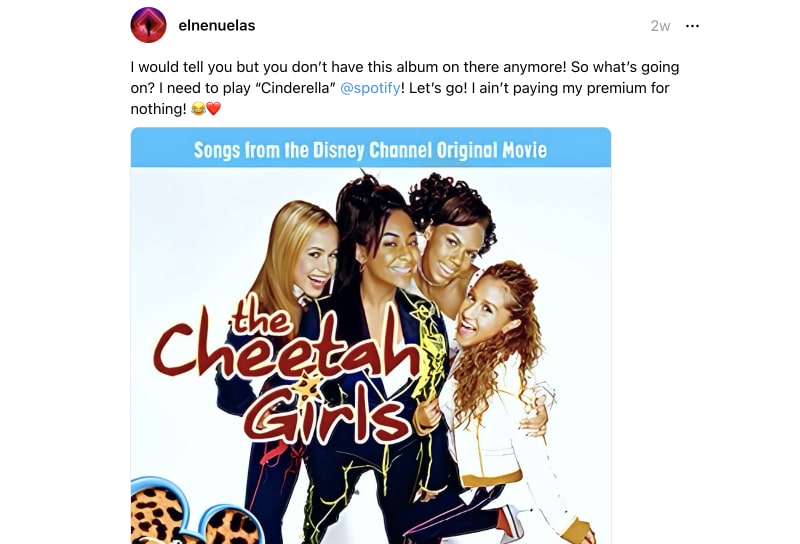The image size is (800, 544).
Task: Click the small word 'the' in the logo
Action: point(262,320)
